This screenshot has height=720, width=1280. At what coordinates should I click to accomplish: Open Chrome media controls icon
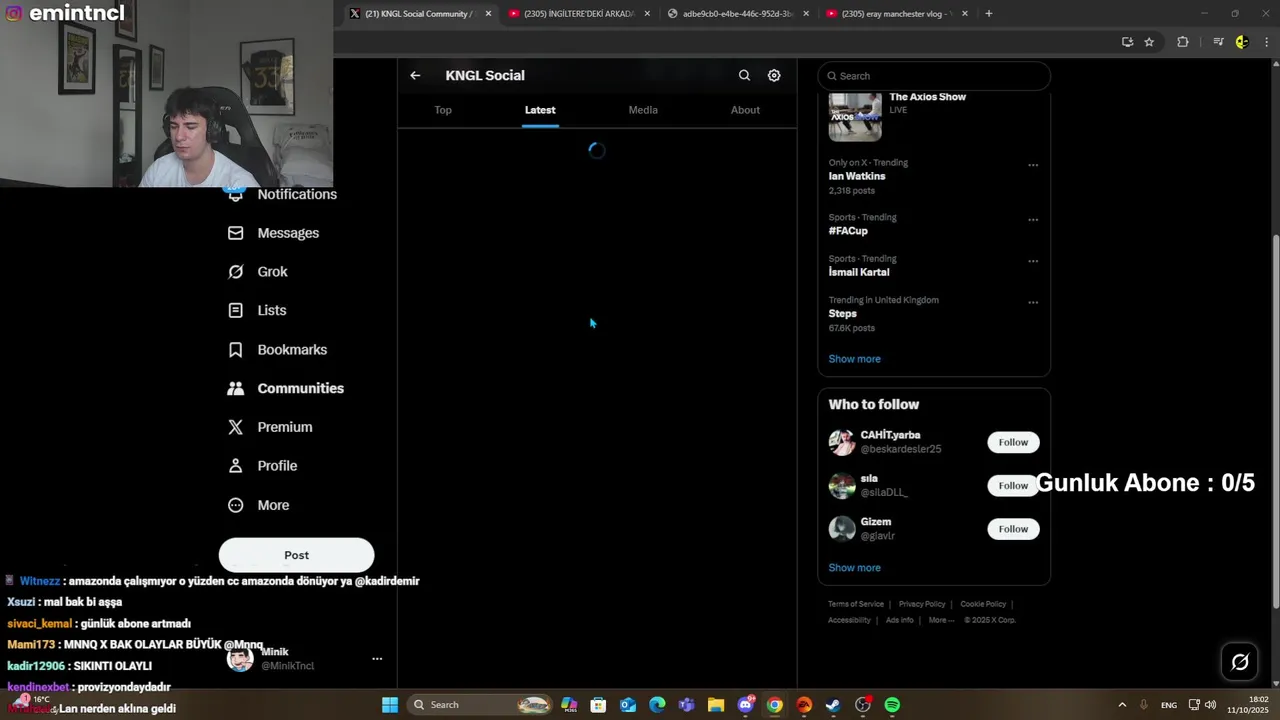[1218, 42]
